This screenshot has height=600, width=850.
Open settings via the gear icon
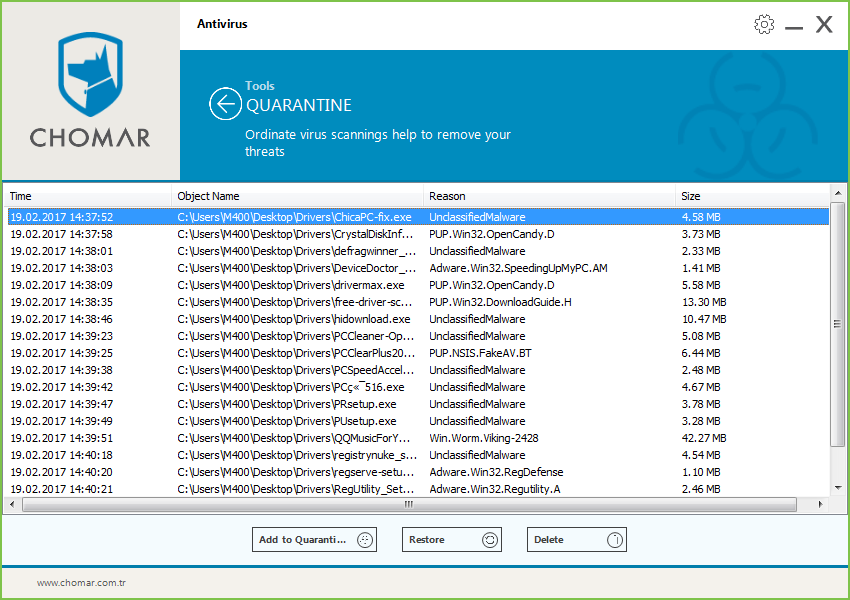[764, 25]
